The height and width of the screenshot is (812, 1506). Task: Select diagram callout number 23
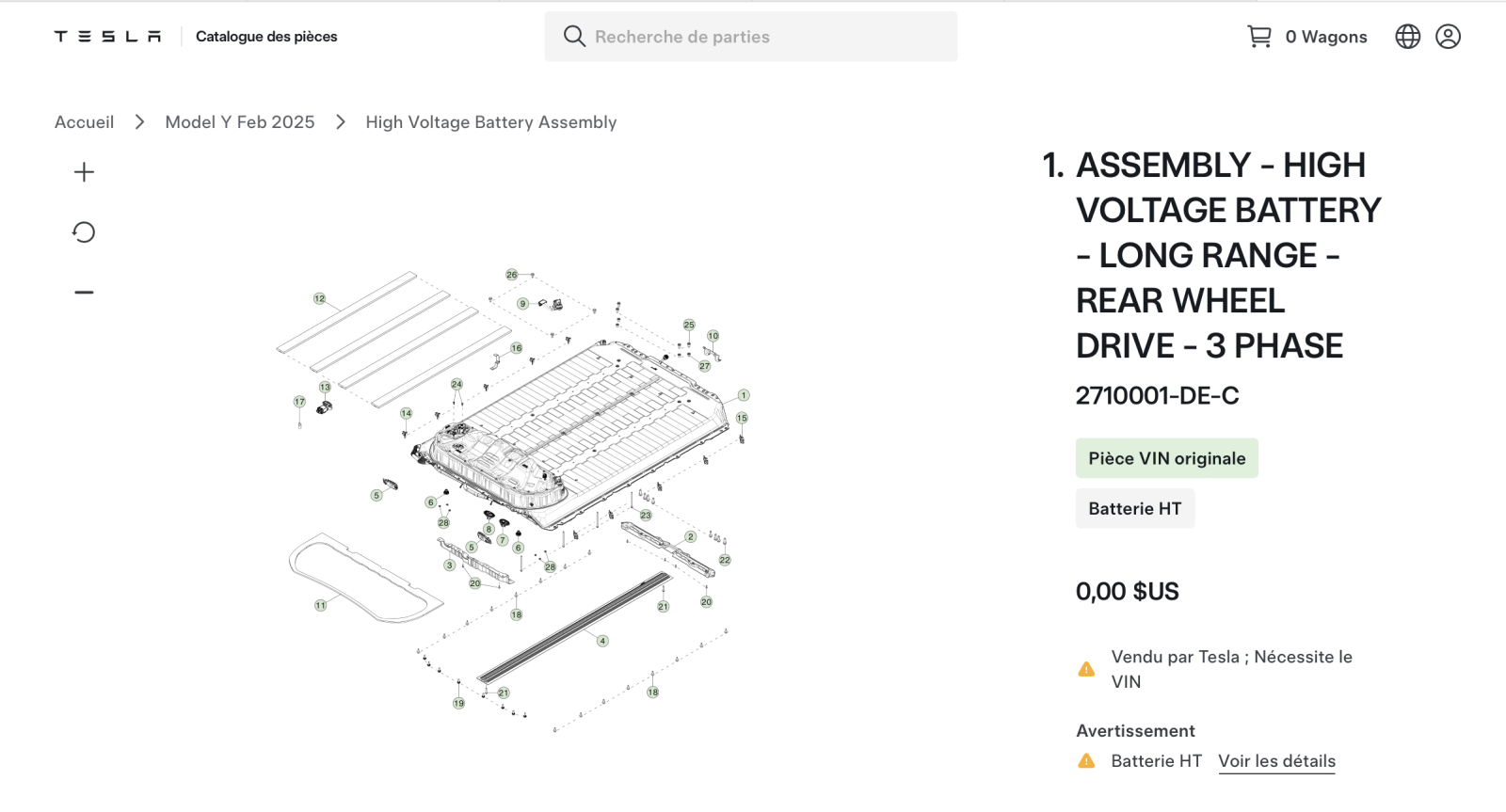click(646, 516)
